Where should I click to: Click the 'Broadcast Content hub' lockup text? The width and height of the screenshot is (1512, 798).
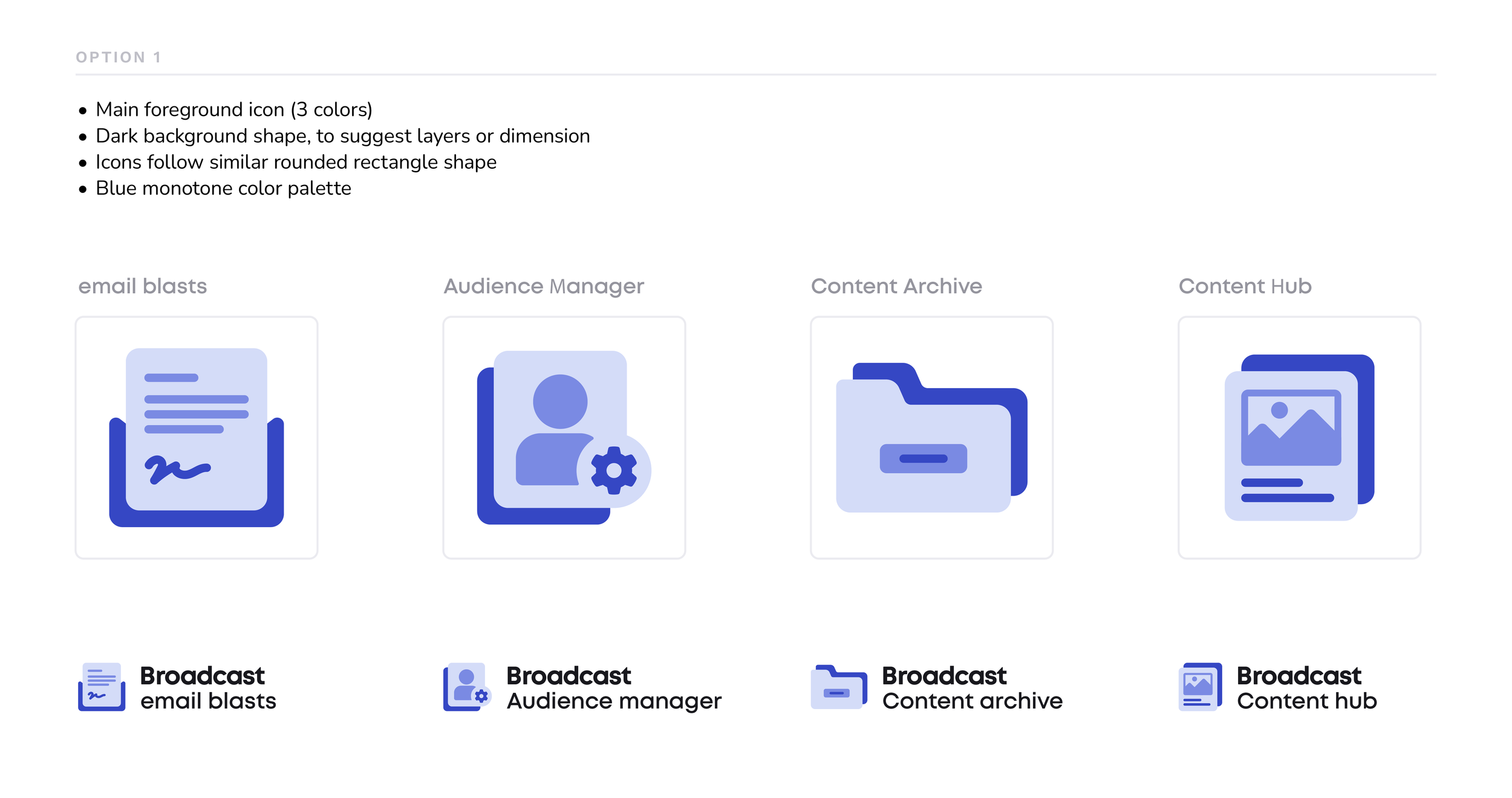[x=1306, y=688]
